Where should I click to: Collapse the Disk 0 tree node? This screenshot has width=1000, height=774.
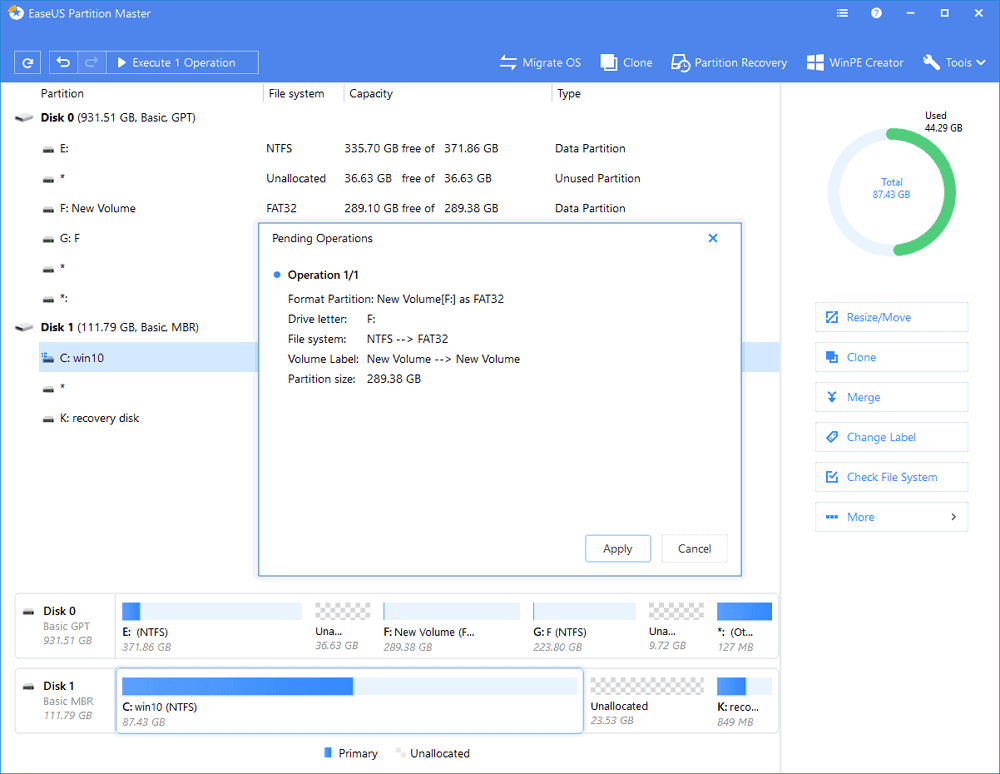(23, 118)
